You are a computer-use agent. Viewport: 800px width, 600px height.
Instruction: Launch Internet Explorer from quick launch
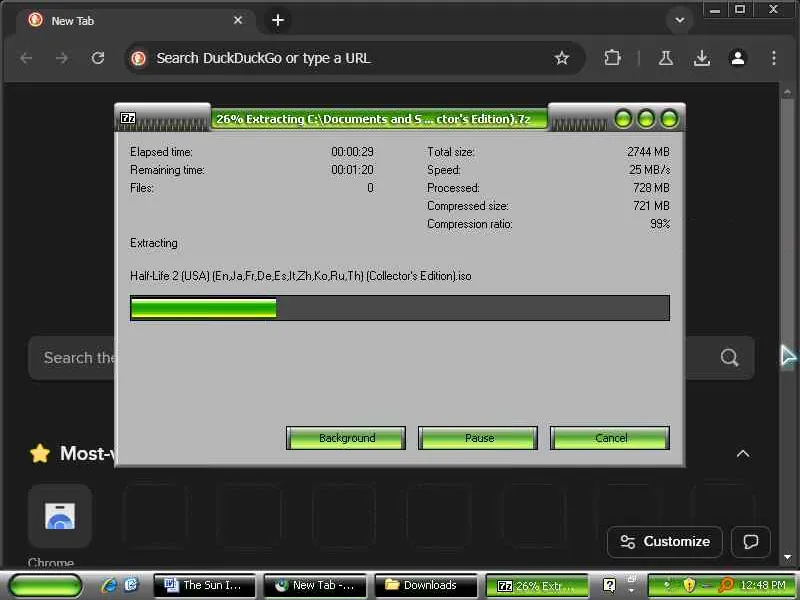[109, 585]
